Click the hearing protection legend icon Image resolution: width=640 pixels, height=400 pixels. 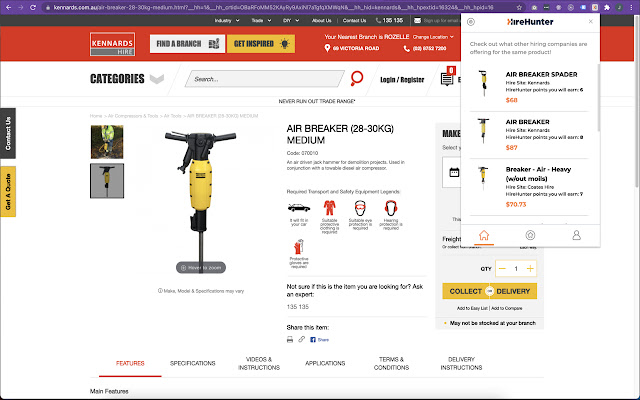click(391, 208)
